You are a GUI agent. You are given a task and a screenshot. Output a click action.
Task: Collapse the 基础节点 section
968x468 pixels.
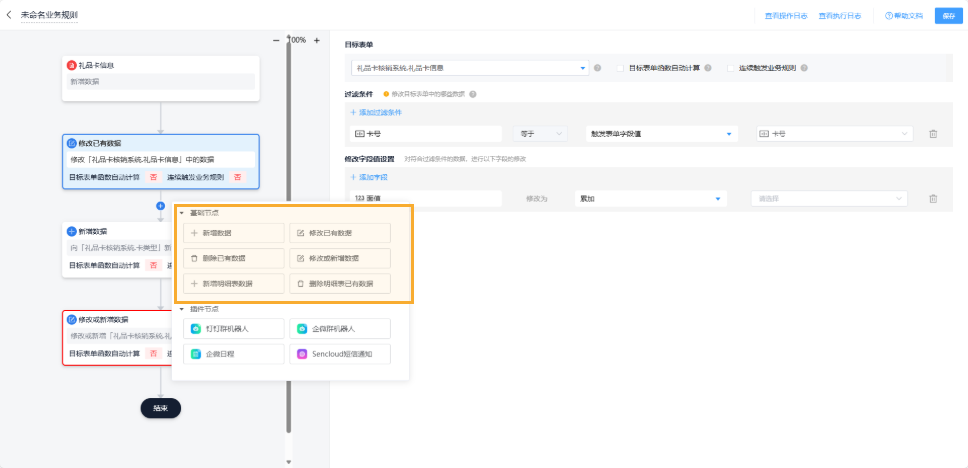click(x=182, y=213)
